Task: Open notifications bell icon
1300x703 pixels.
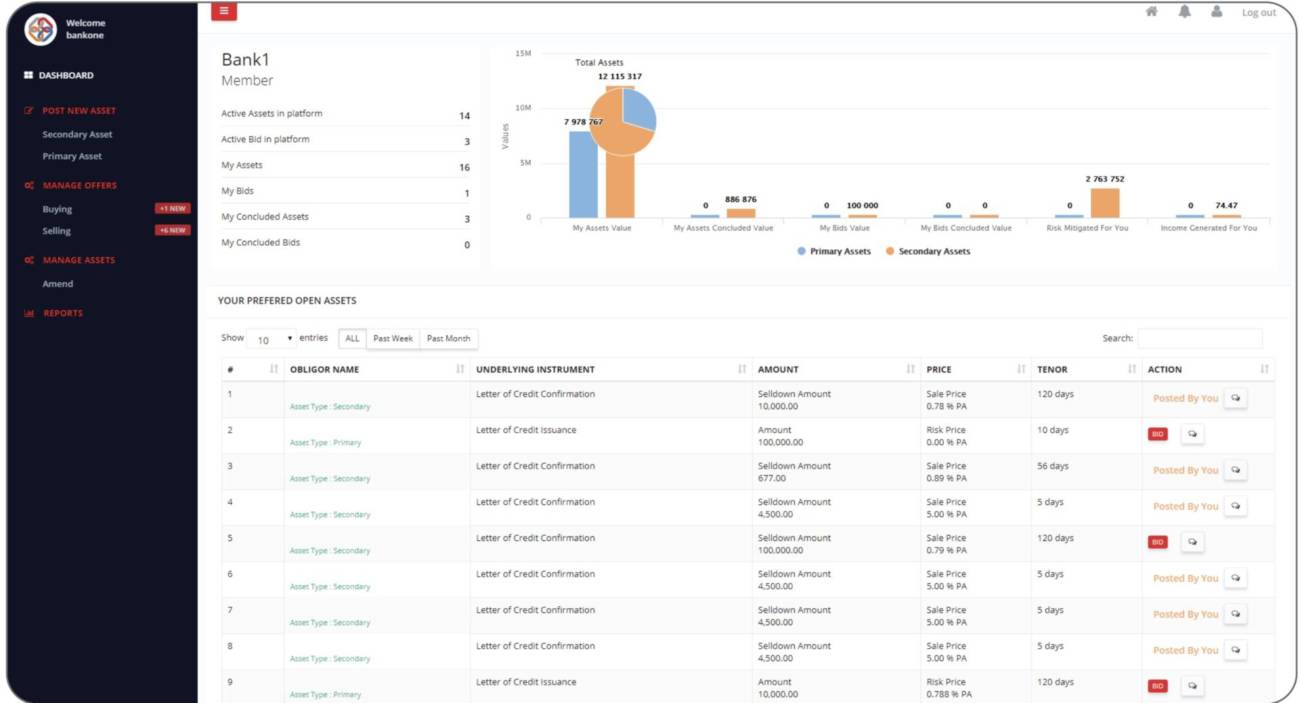Action: 1184,12
